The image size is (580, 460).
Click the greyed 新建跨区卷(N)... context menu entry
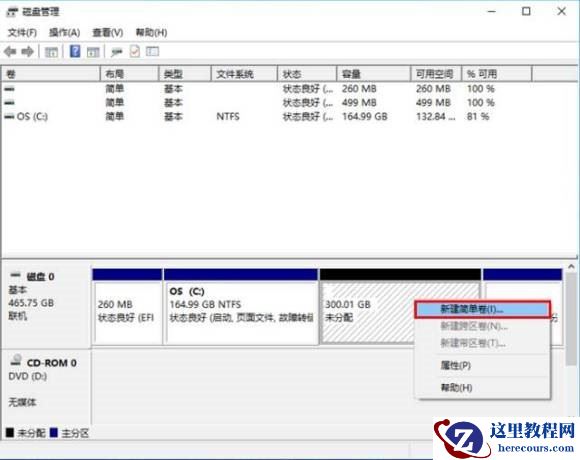[482, 326]
